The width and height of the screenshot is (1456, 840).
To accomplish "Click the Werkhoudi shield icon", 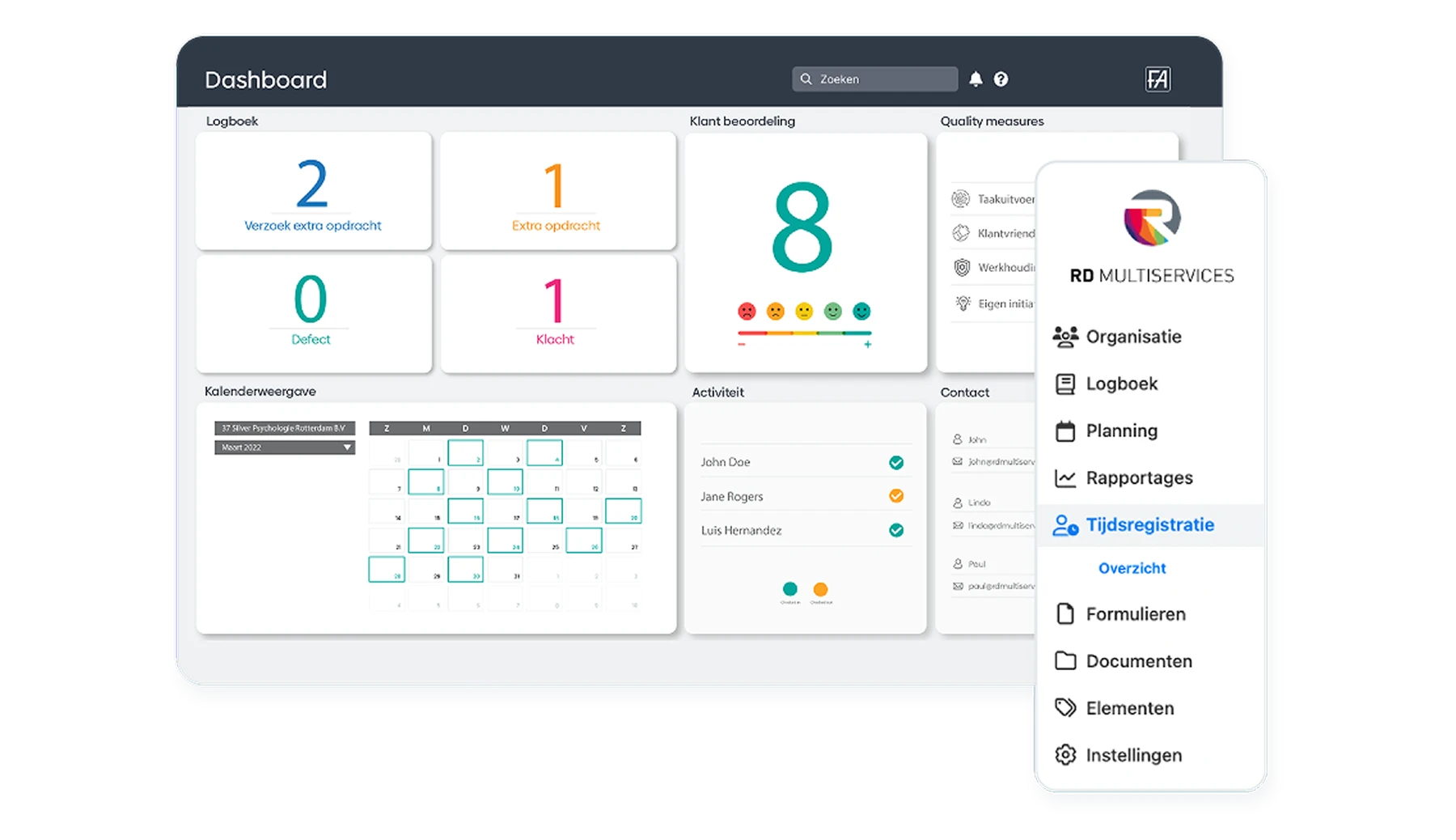I will click(962, 267).
